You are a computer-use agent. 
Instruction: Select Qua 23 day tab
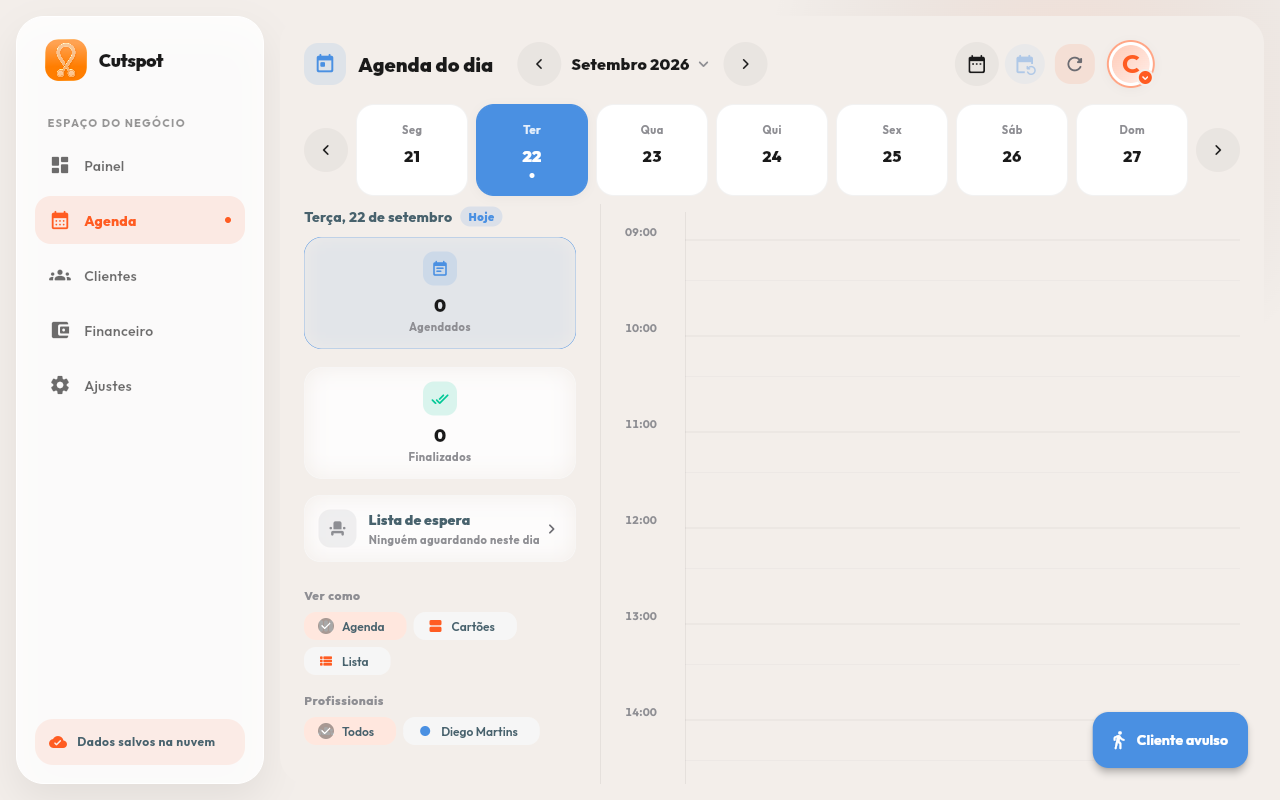[x=652, y=150]
